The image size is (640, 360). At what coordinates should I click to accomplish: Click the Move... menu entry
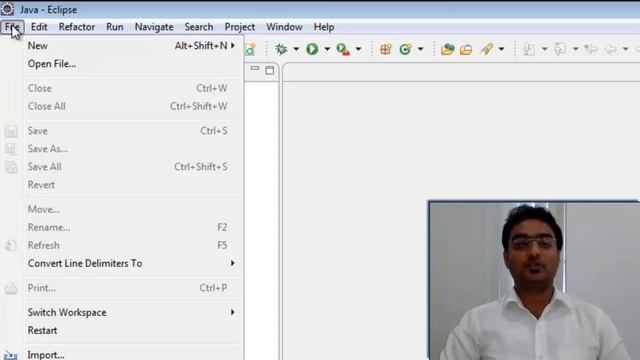[133, 209]
